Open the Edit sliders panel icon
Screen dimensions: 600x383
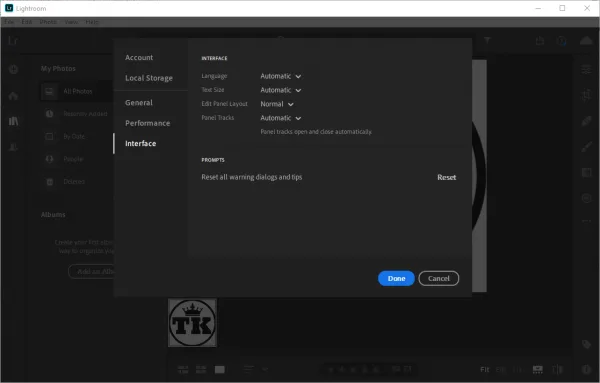point(586,70)
